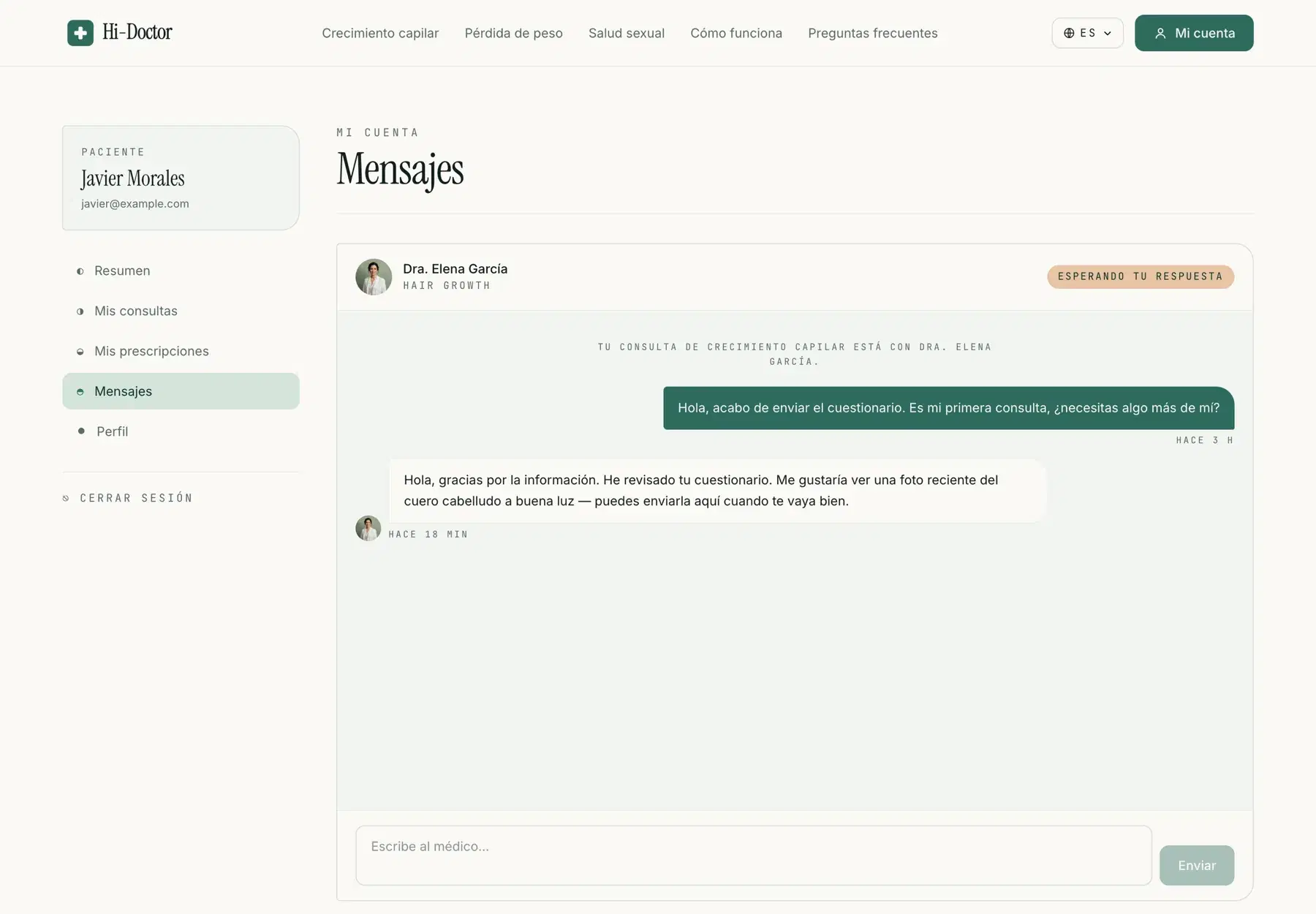This screenshot has width=1316, height=914.
Task: Click the Mis consultas icon
Action: click(80, 310)
